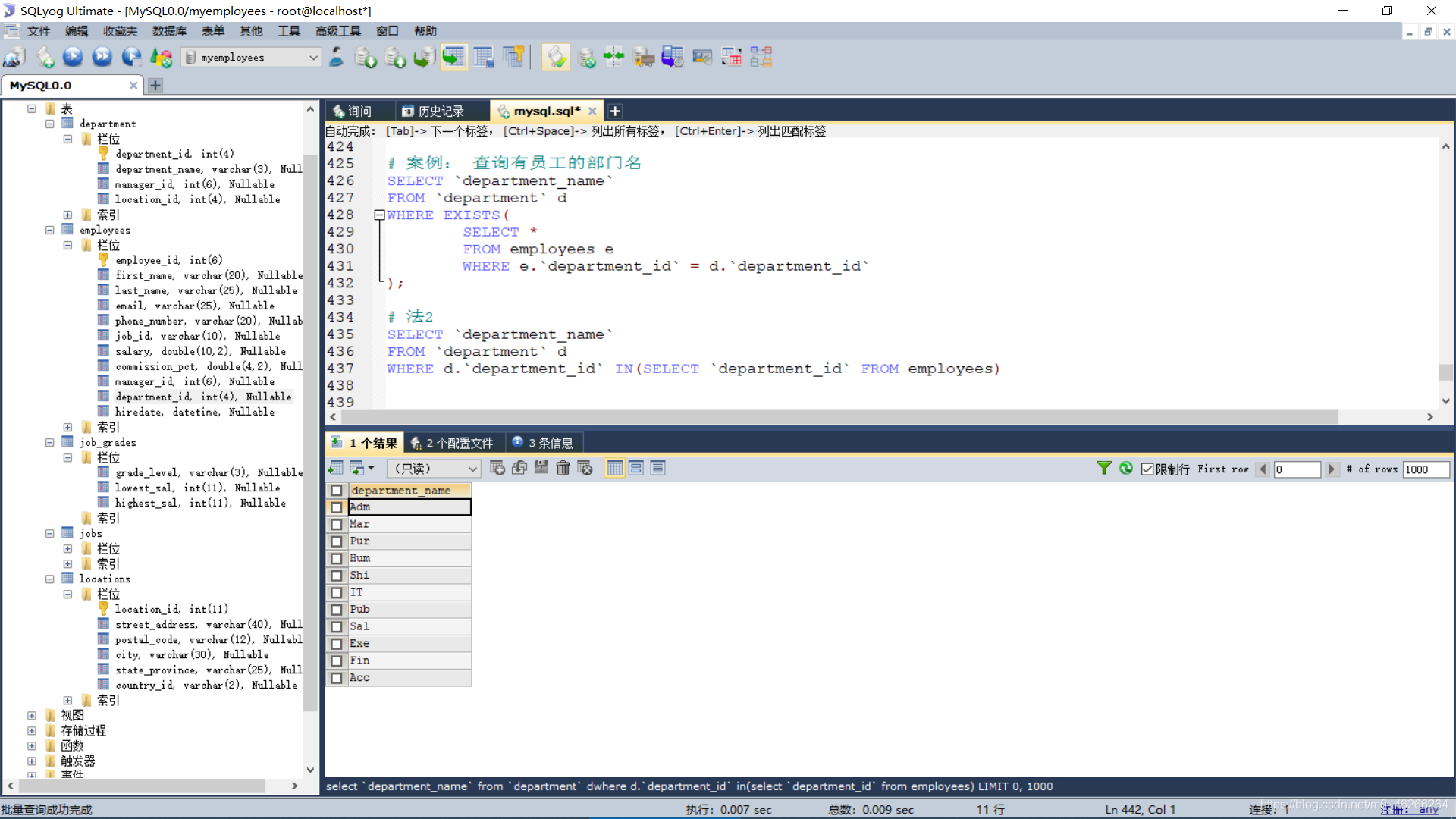
Task: Expand the 栏位 node under jobs
Action: [x=67, y=548]
